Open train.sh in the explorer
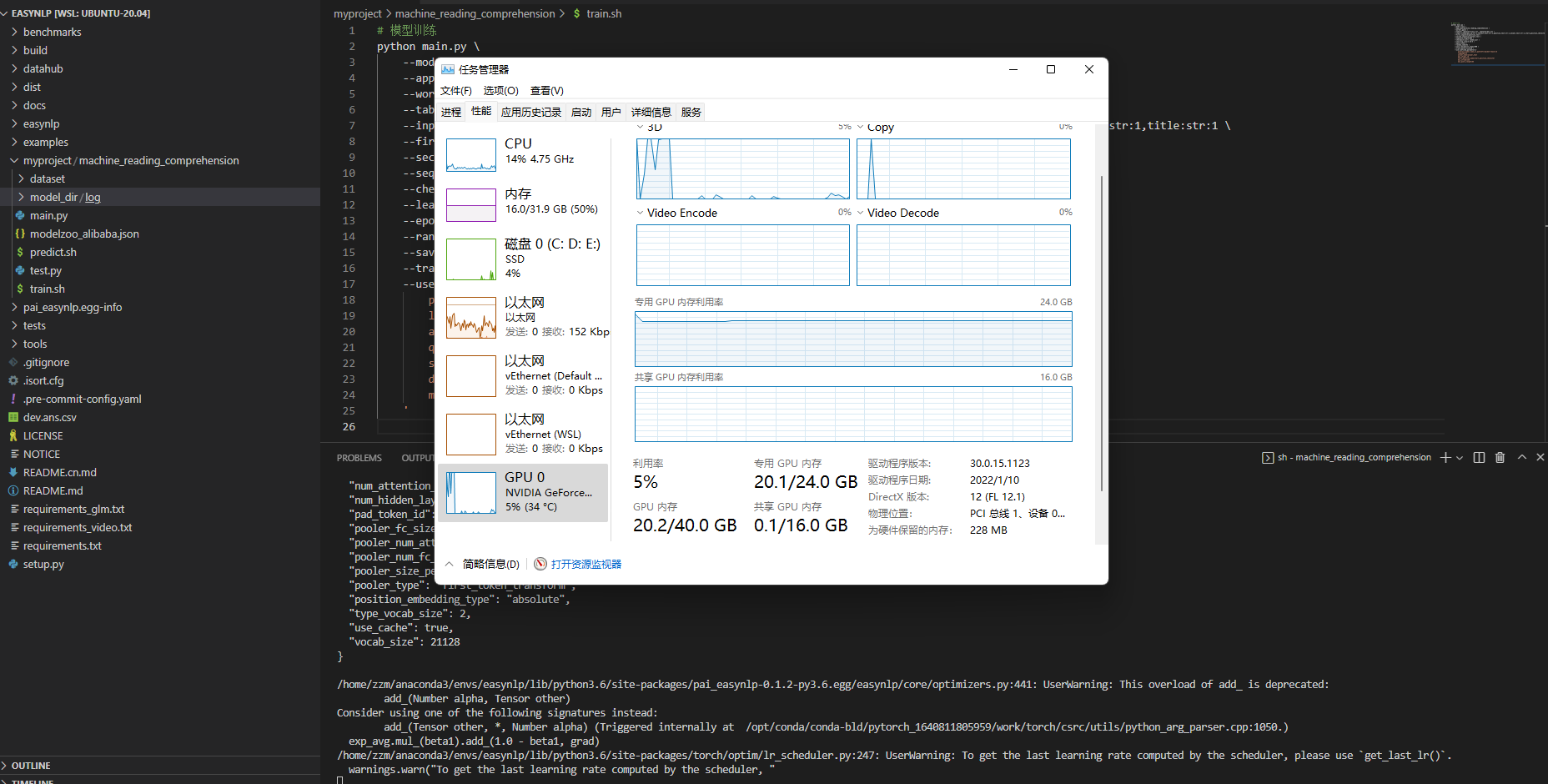This screenshot has height=784, width=1548. (x=160, y=289)
